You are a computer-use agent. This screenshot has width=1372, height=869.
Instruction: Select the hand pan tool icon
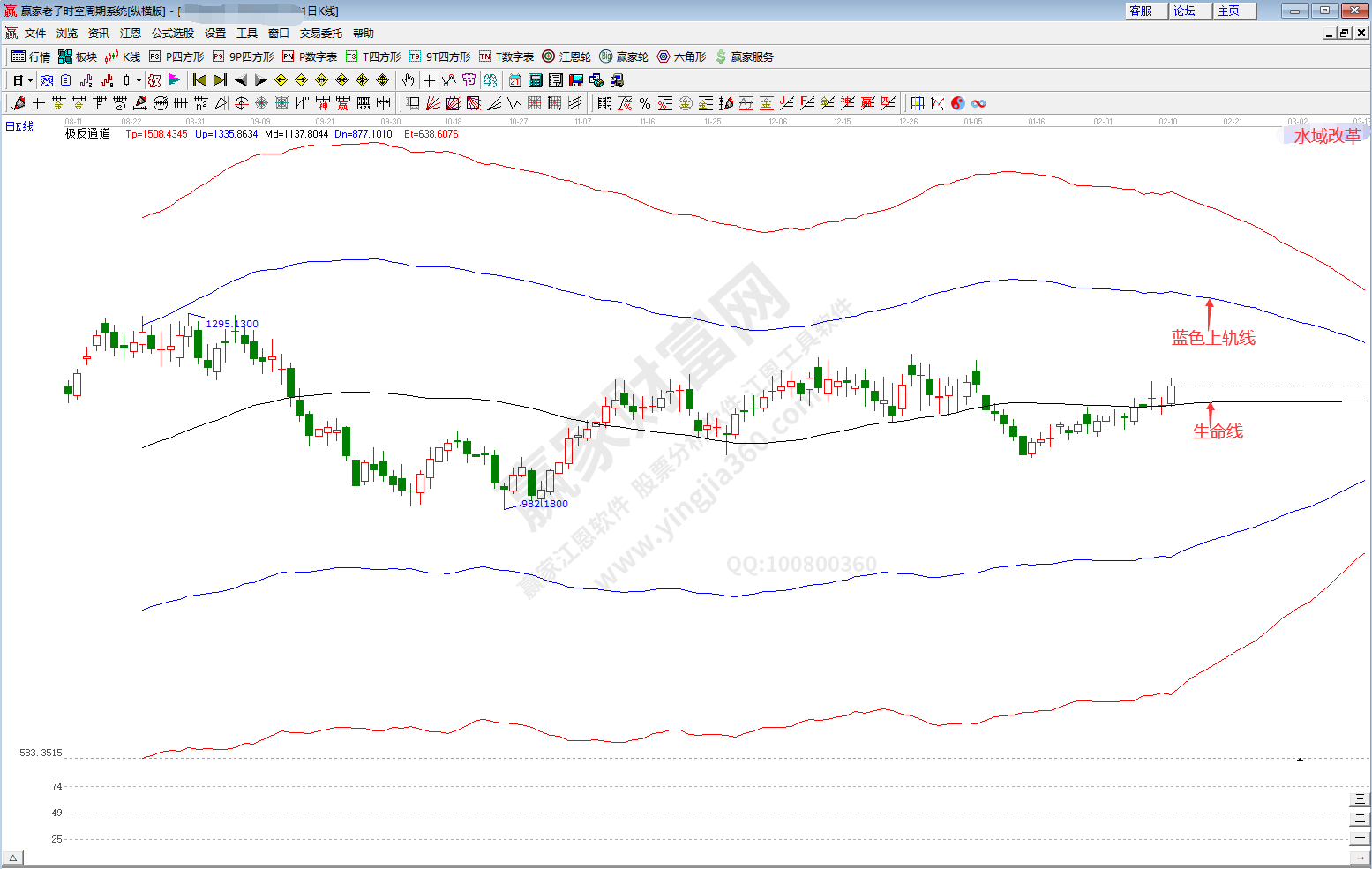click(408, 80)
